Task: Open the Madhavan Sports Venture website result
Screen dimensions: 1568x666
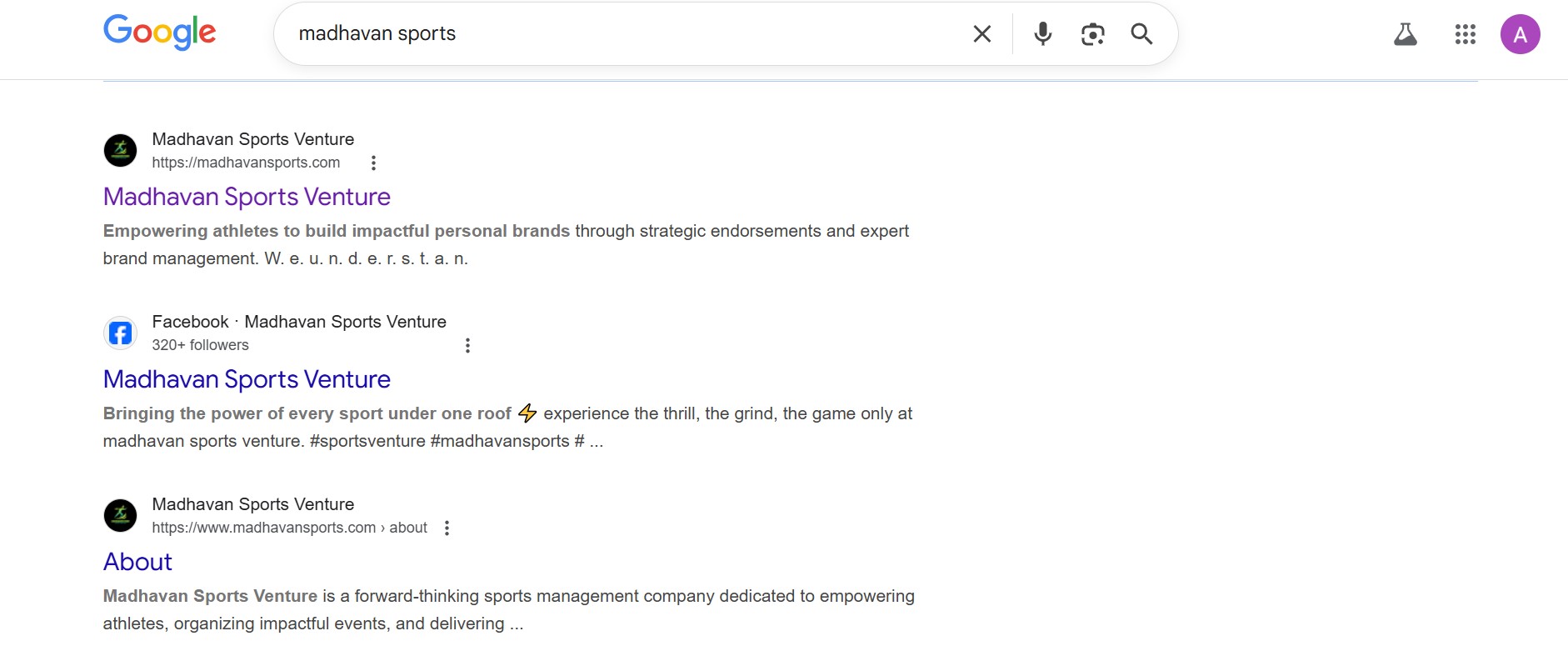Action: point(247,197)
